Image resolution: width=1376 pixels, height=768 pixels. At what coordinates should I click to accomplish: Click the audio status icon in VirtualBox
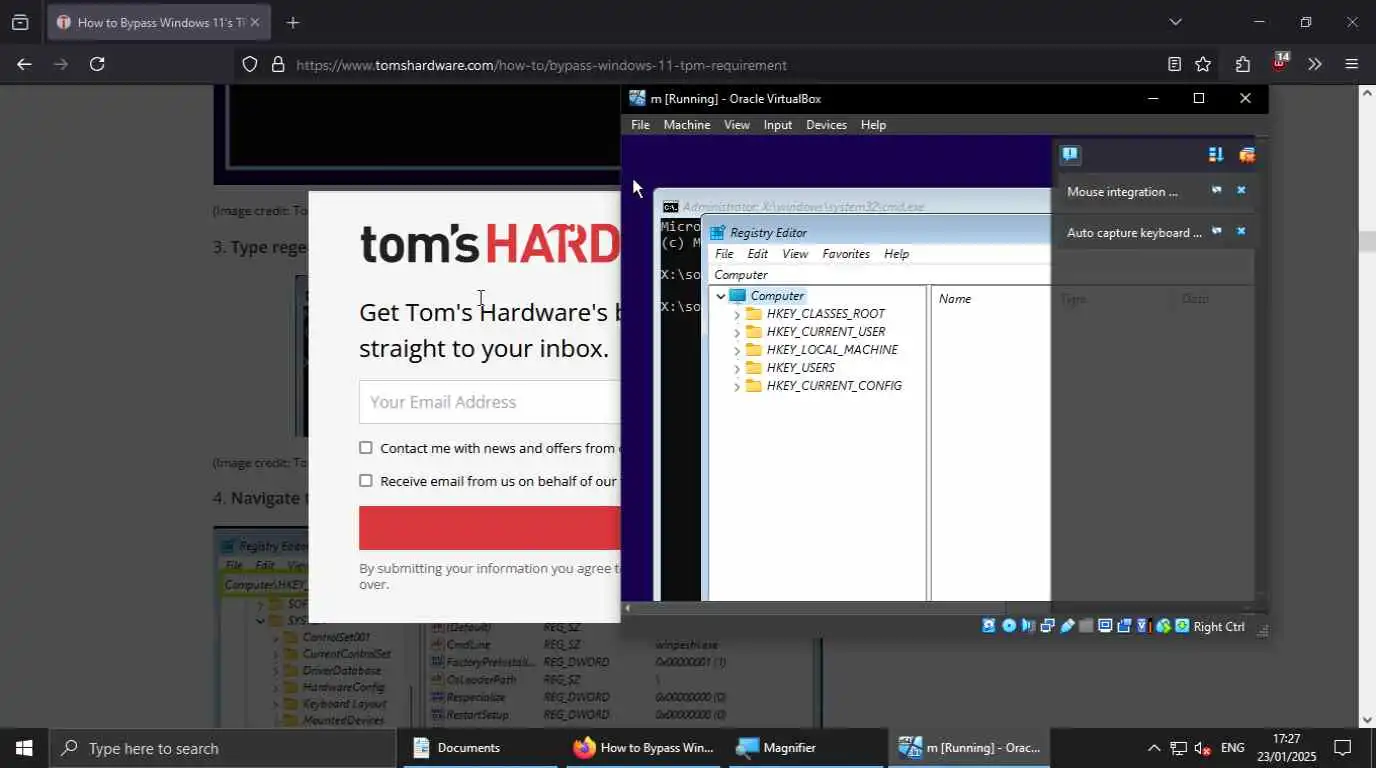coord(1028,626)
